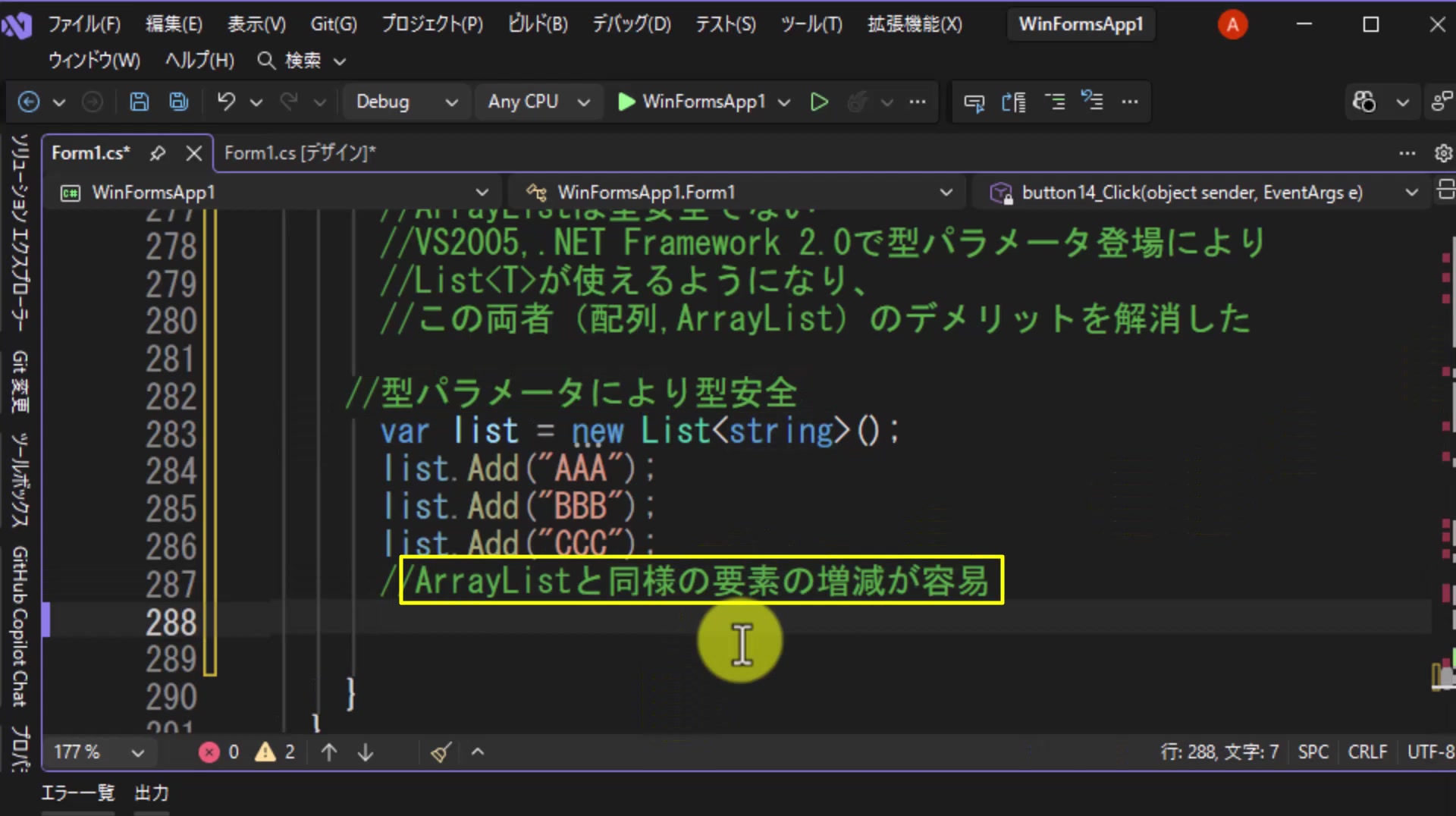Click the comment selected lines toolbar icon
This screenshot has width=1456, height=816.
point(1054,102)
